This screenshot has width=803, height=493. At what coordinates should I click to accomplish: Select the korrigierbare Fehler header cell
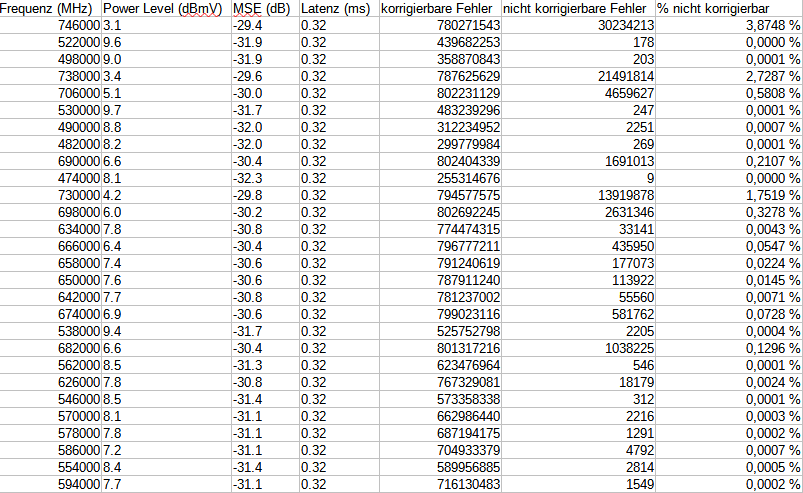click(440, 9)
